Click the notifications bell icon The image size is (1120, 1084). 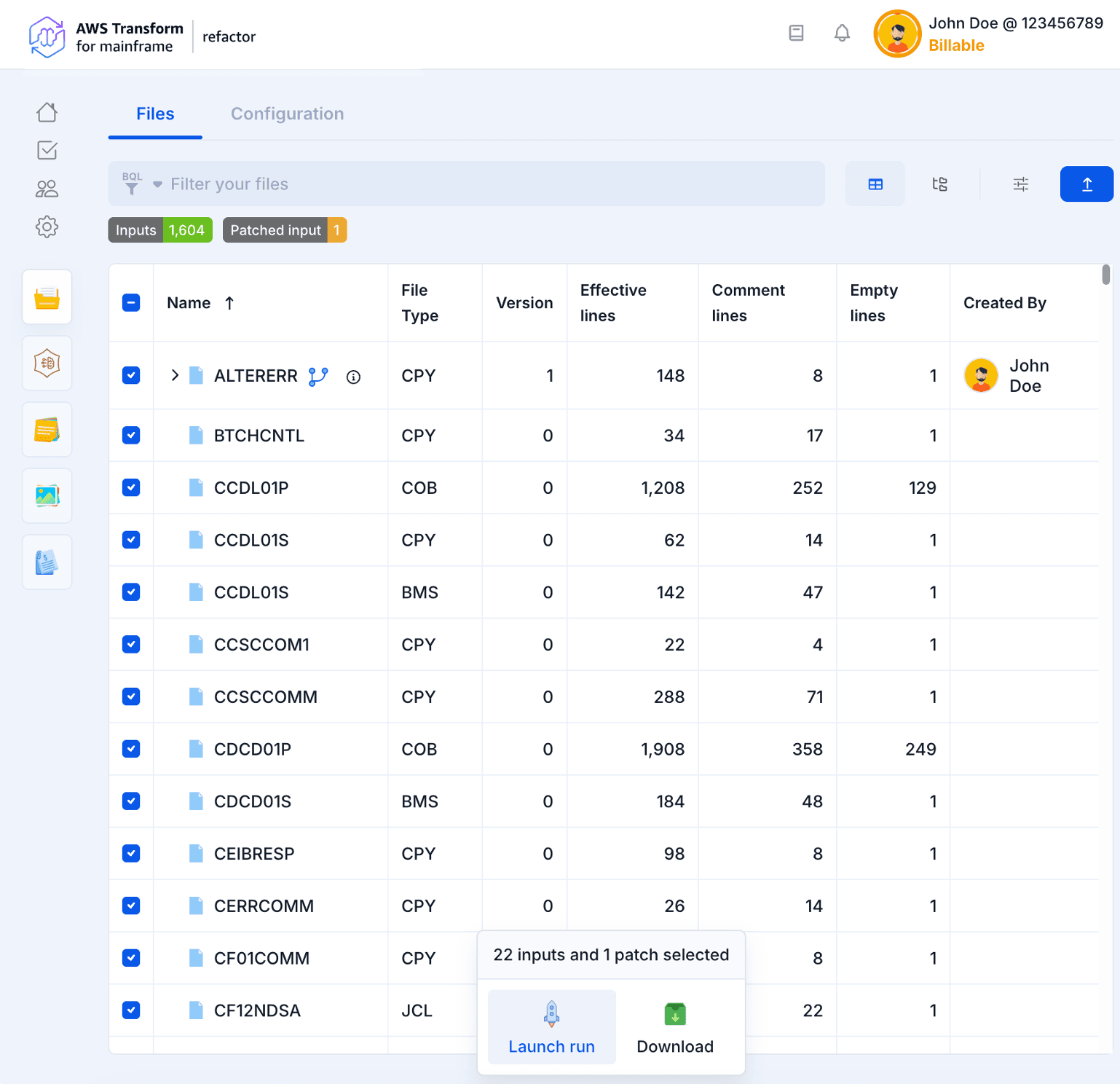[842, 34]
